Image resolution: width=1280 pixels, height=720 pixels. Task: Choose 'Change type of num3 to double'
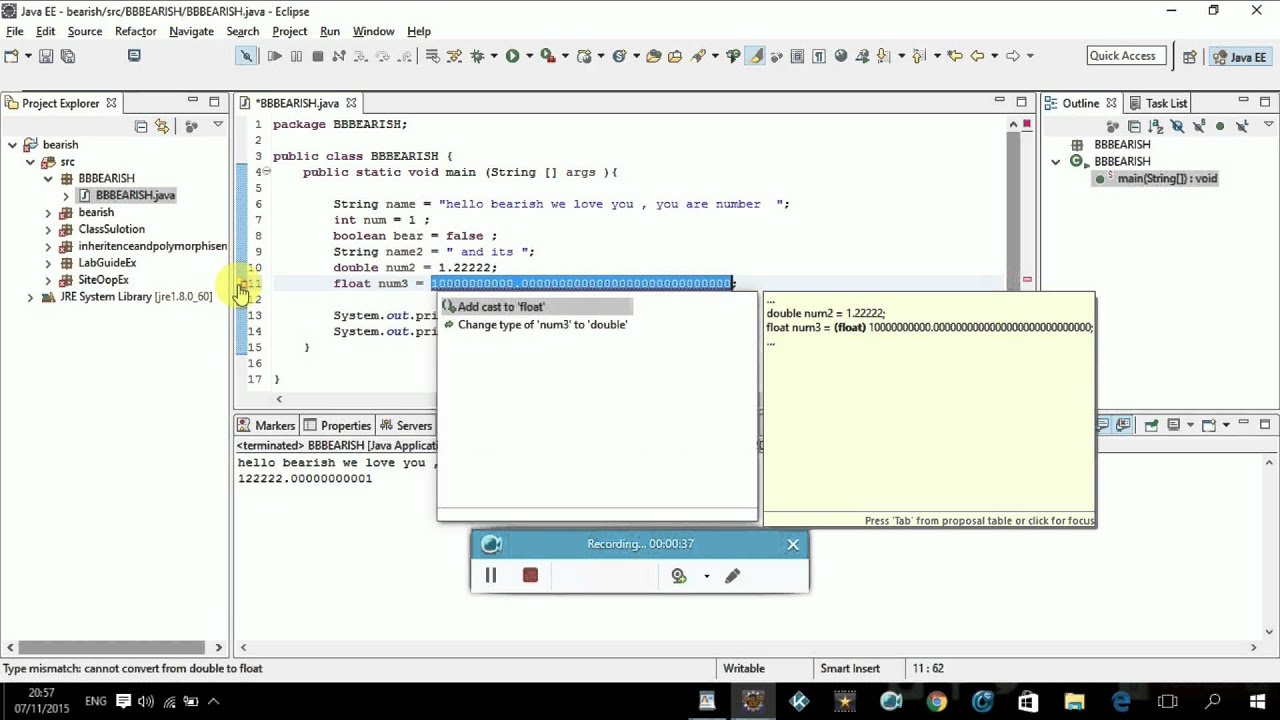(542, 325)
